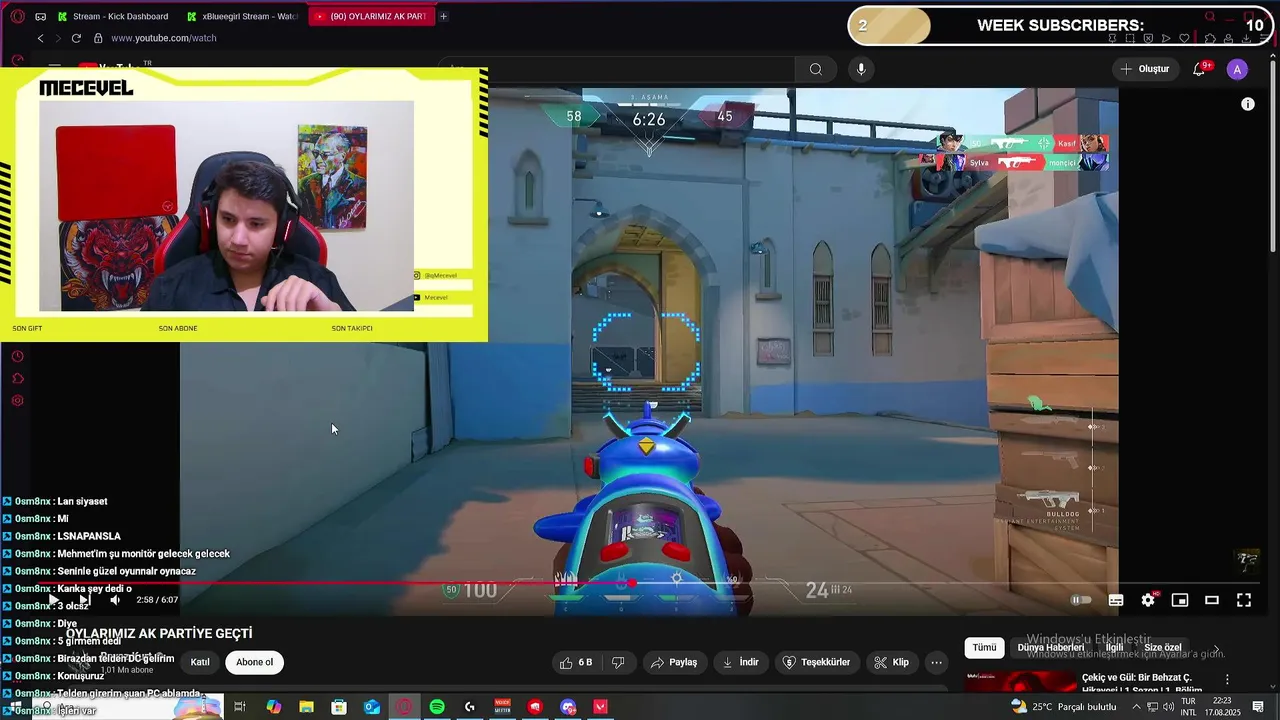Screen dimensions: 1280x720
Task: Click the YouTube search magnifier button
Action: (816, 69)
